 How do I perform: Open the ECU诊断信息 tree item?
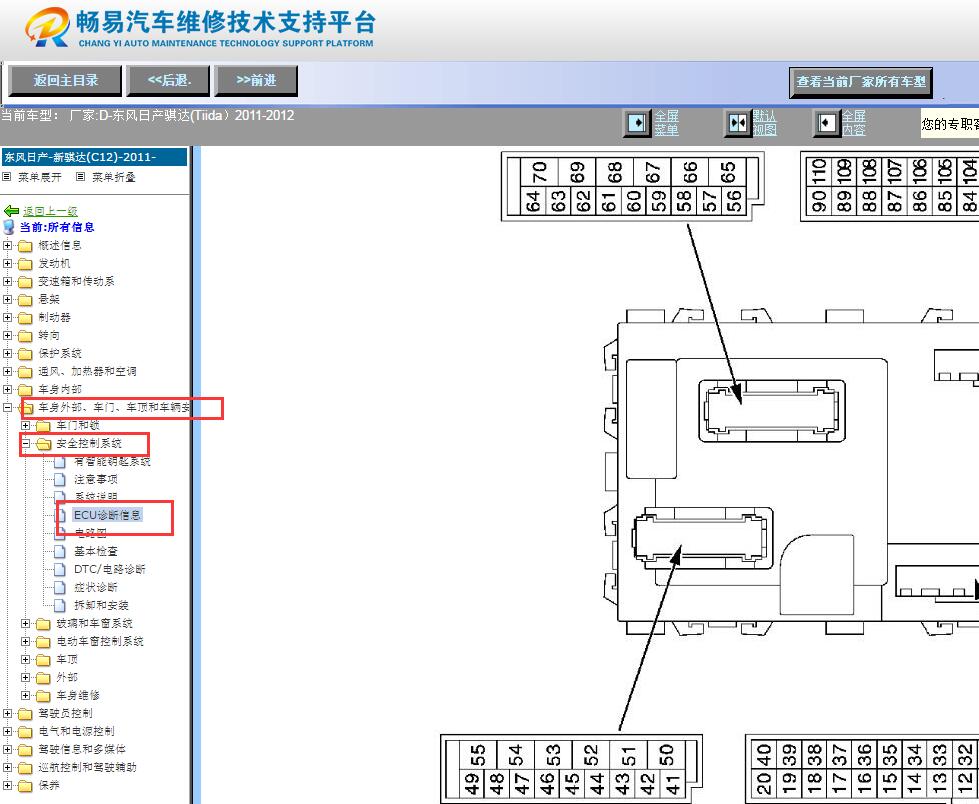[x=107, y=515]
